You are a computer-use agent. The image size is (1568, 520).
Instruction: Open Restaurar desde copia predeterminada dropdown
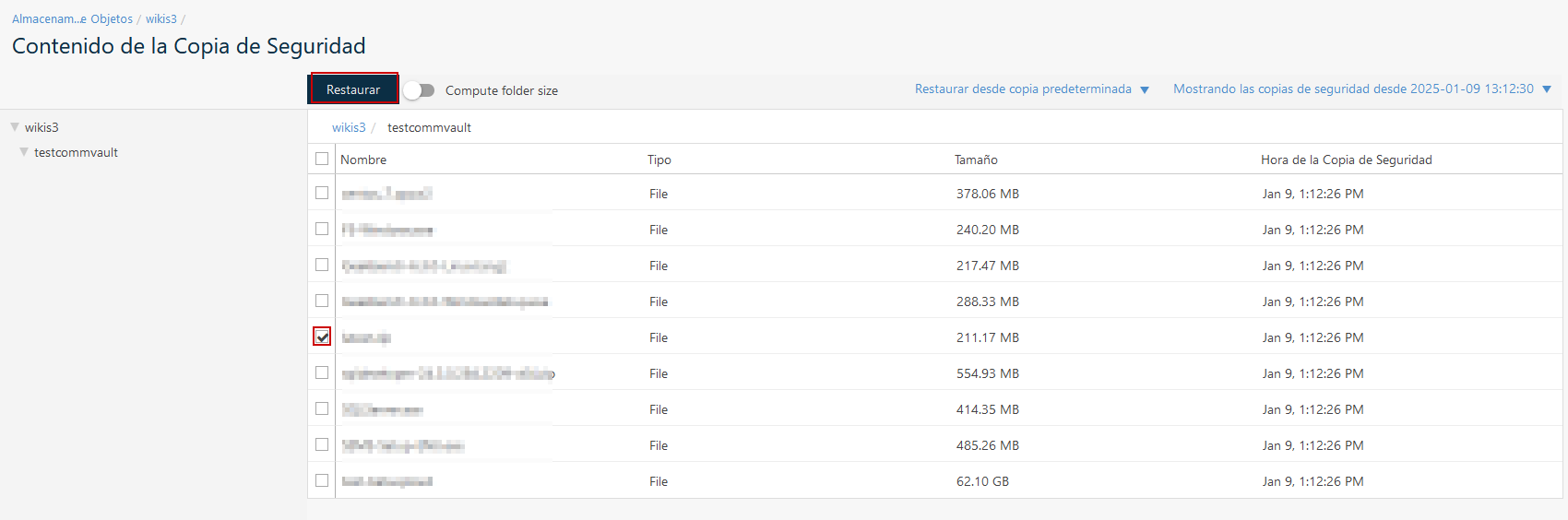point(1031,89)
